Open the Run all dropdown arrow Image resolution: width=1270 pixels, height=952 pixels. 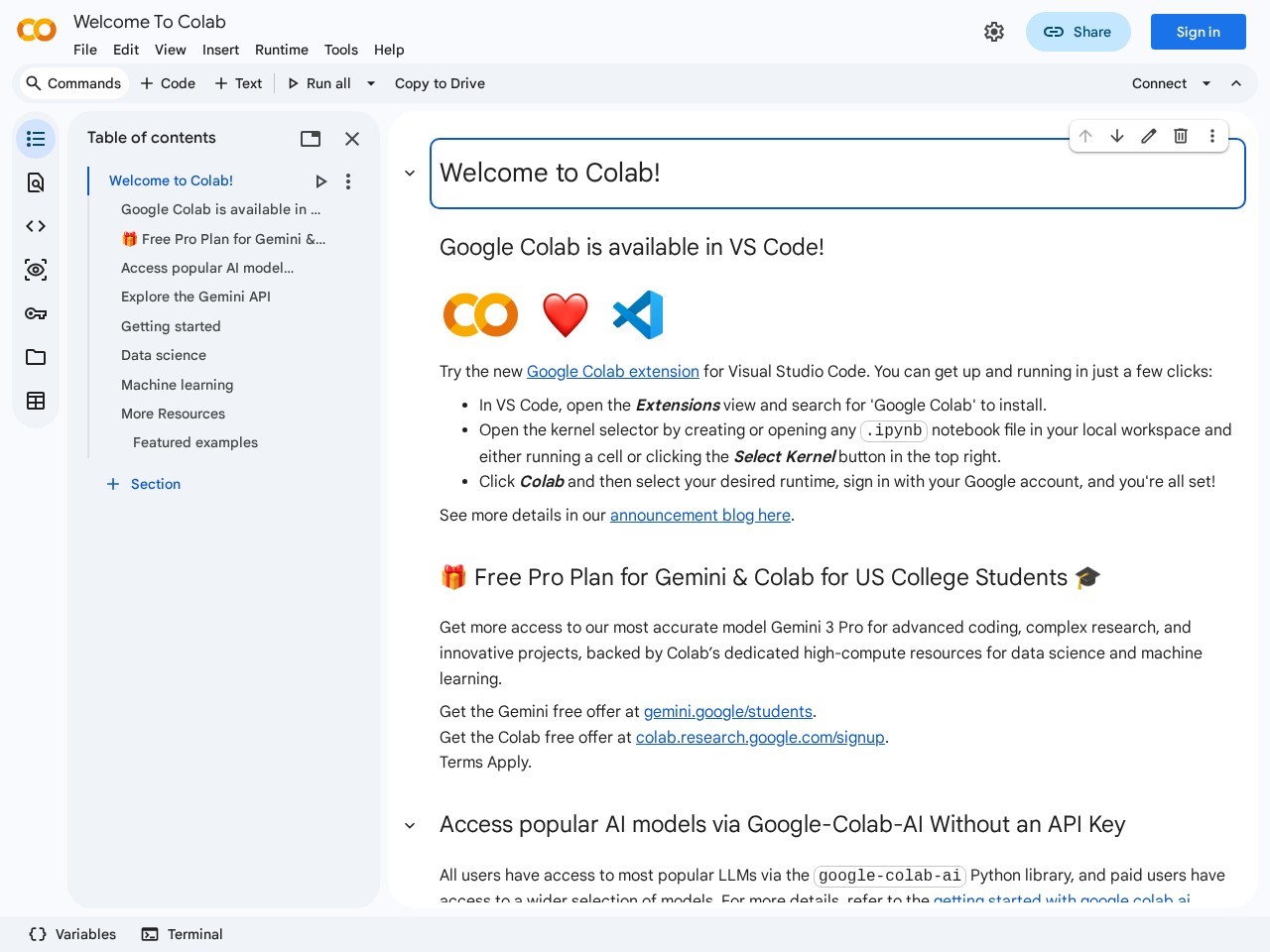[x=371, y=83]
